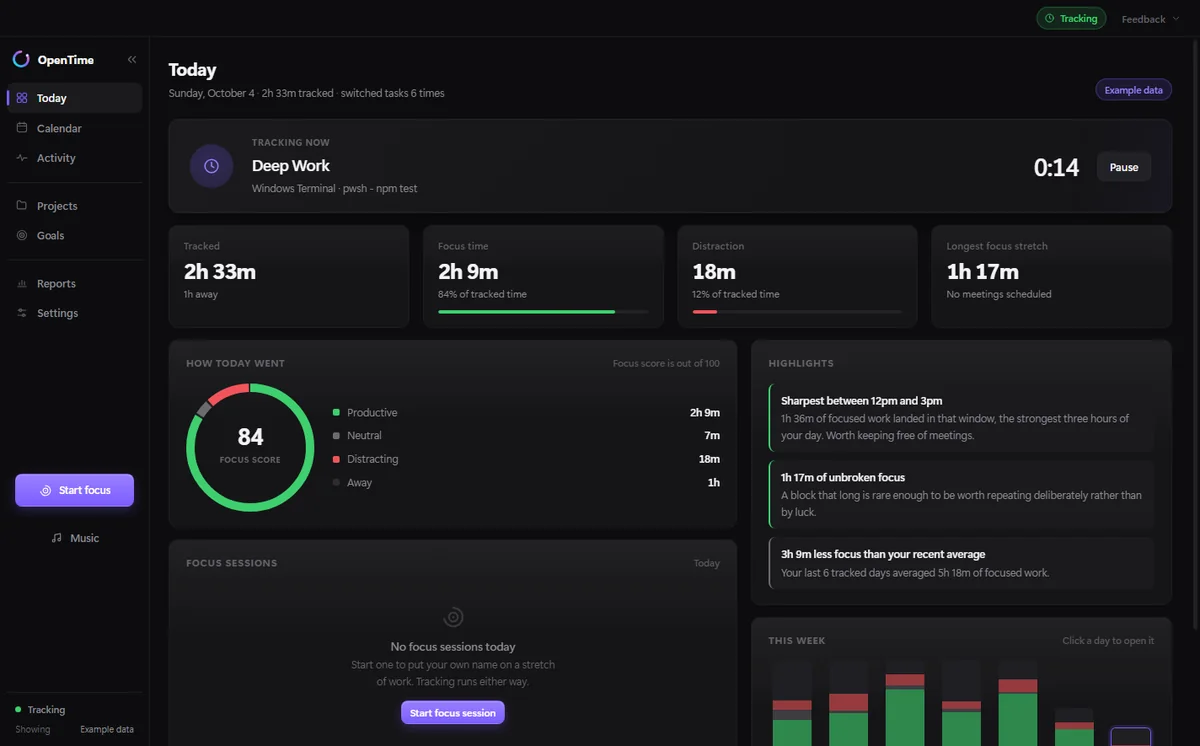The height and width of the screenshot is (746, 1200).
Task: Open the Goals section
Action: (75, 236)
